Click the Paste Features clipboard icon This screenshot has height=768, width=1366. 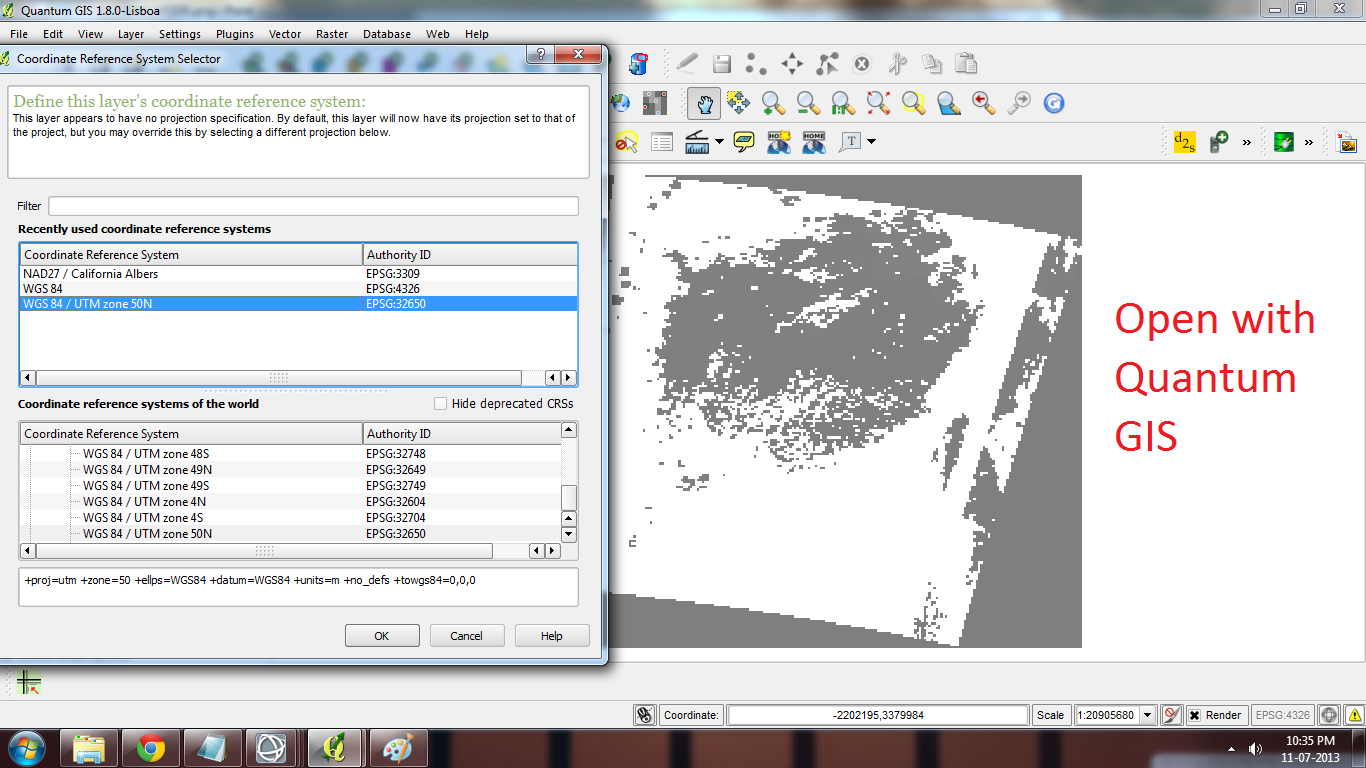tap(966, 63)
